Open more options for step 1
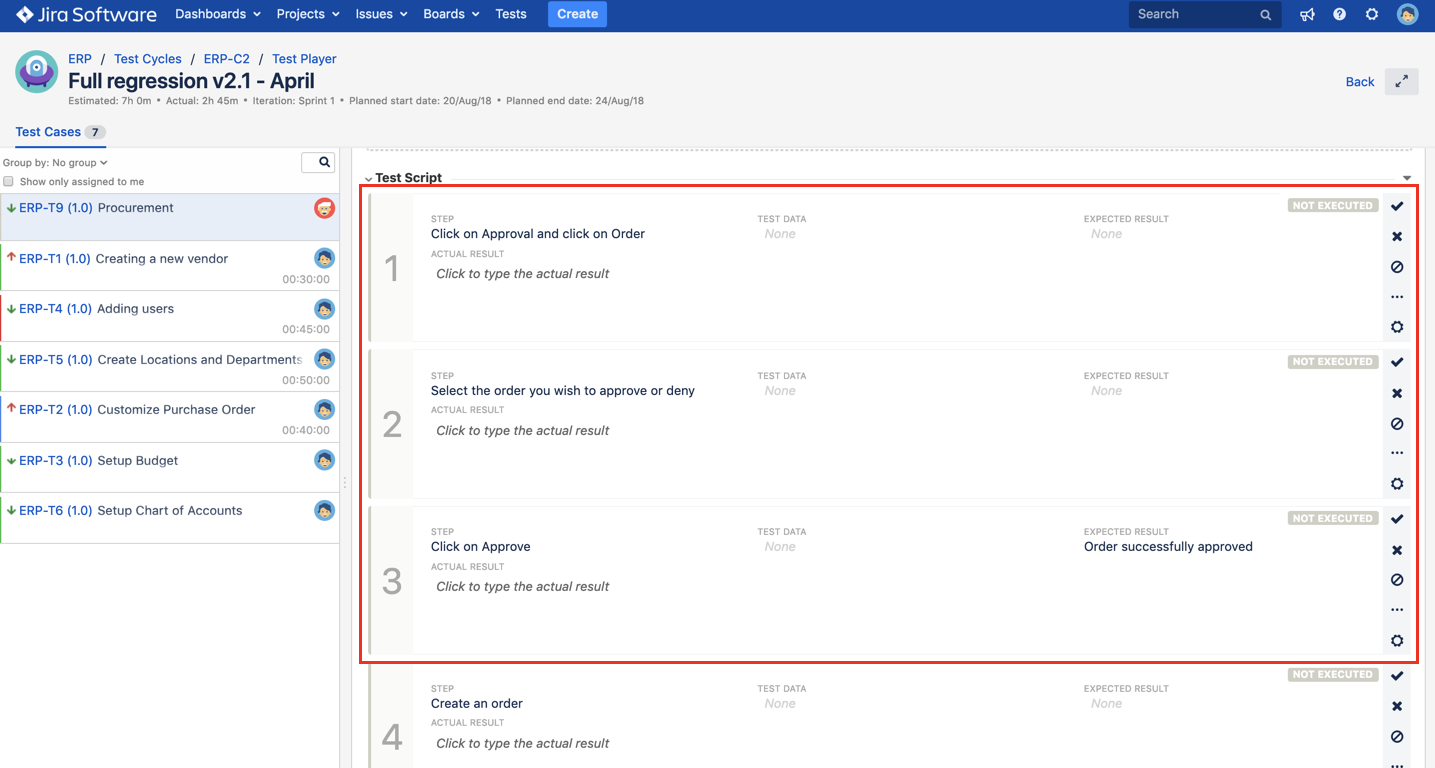Screen dimensions: 1435x768 click(1397, 297)
